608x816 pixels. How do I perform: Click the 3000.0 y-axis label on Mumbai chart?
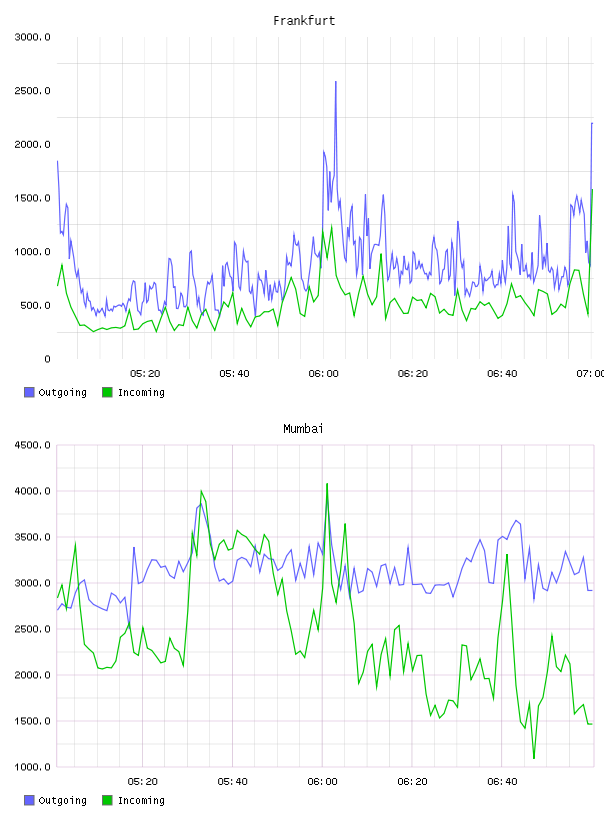coord(32,583)
